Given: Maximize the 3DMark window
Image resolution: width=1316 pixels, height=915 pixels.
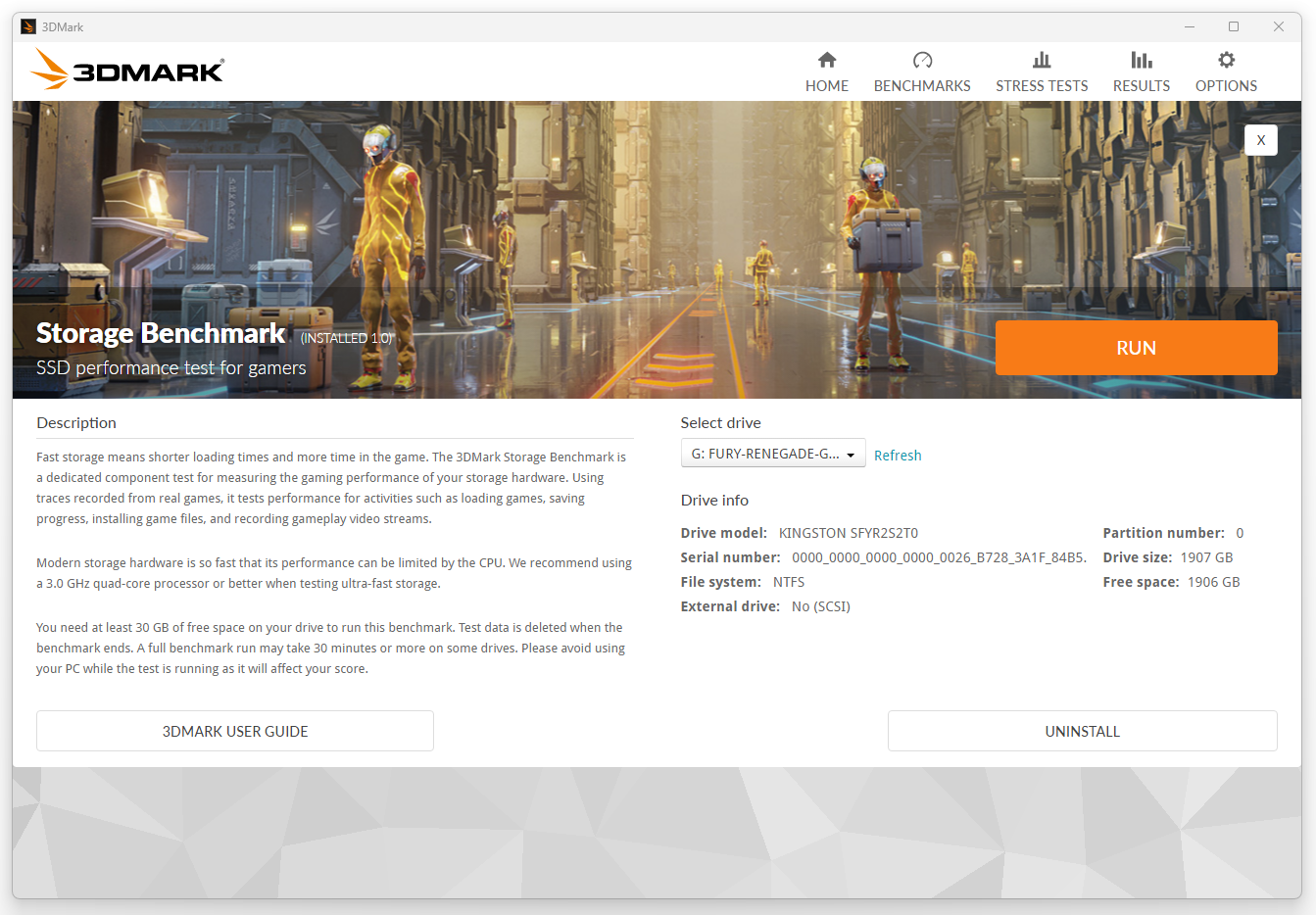Looking at the screenshot, I should coord(1234,26).
